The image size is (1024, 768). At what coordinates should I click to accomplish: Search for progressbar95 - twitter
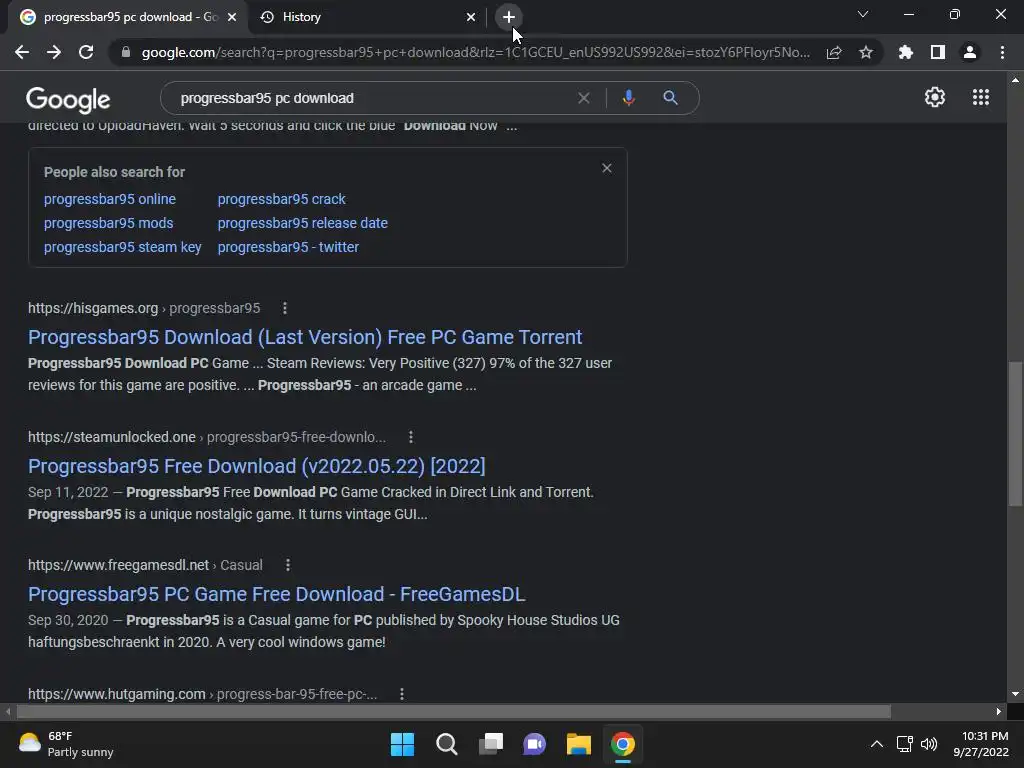tap(288, 248)
